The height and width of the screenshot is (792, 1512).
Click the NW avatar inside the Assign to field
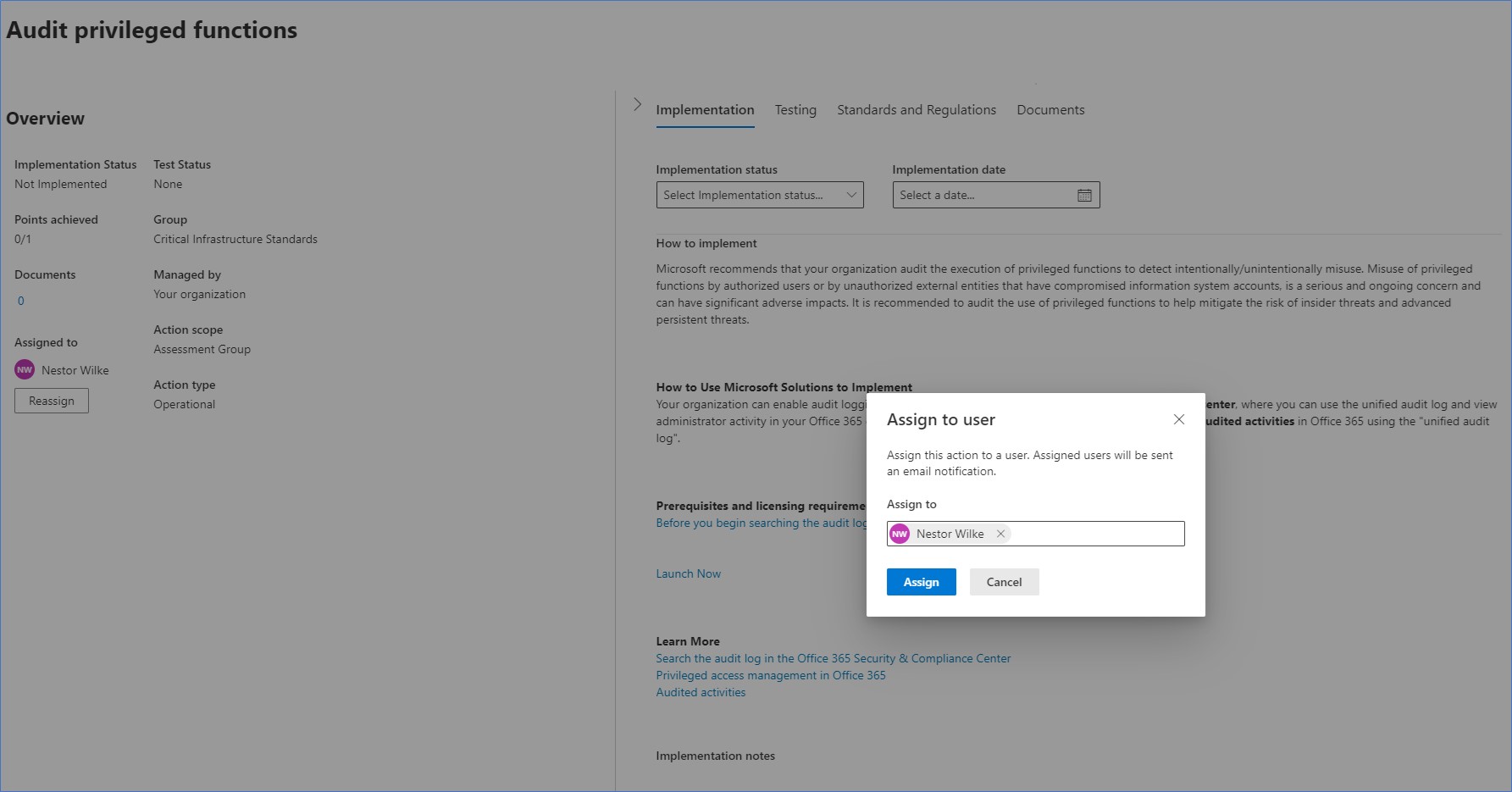[x=899, y=534]
